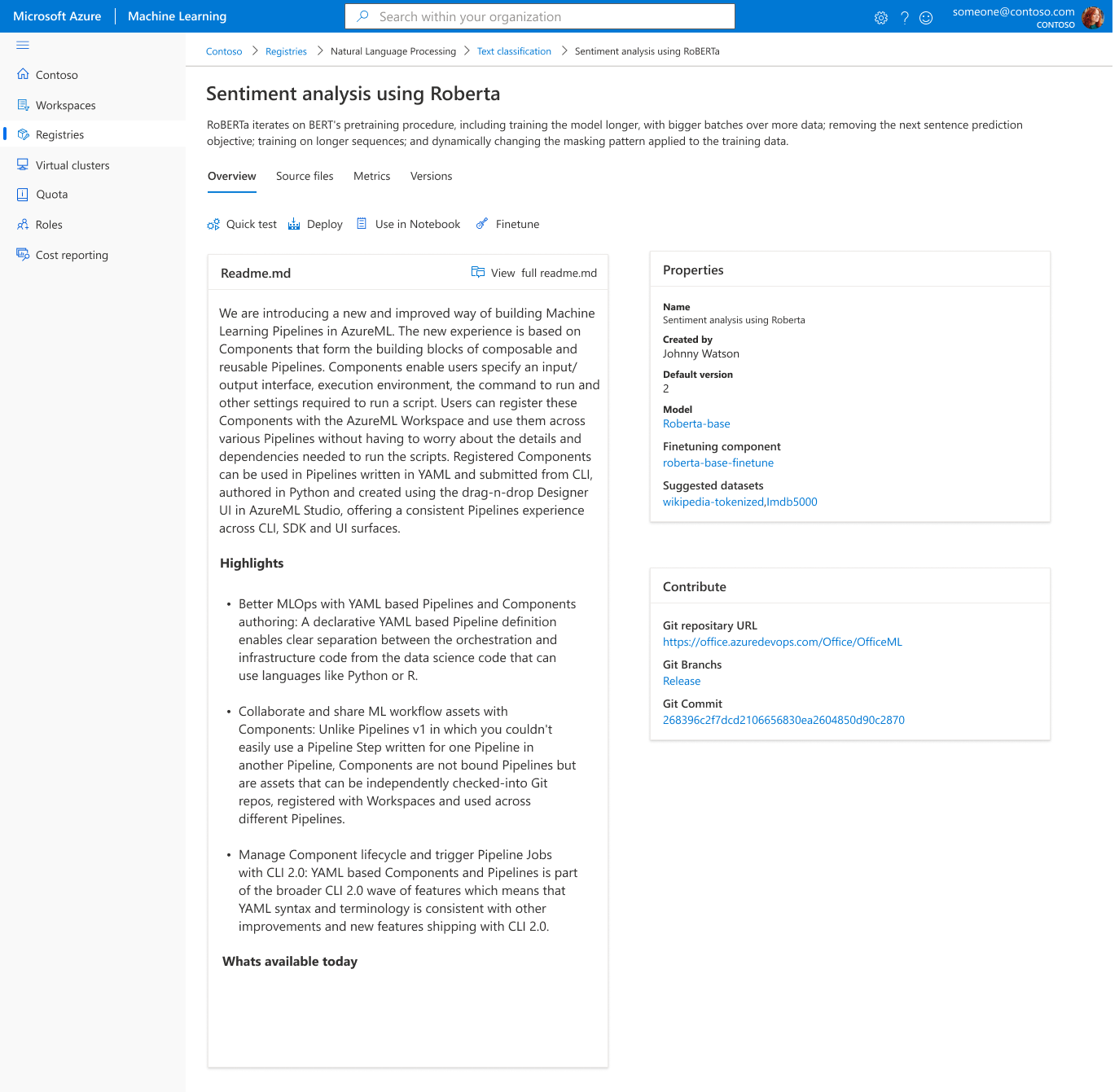1119x1092 pixels.
Task: Click the Highlights heading in readme
Action: (x=252, y=563)
